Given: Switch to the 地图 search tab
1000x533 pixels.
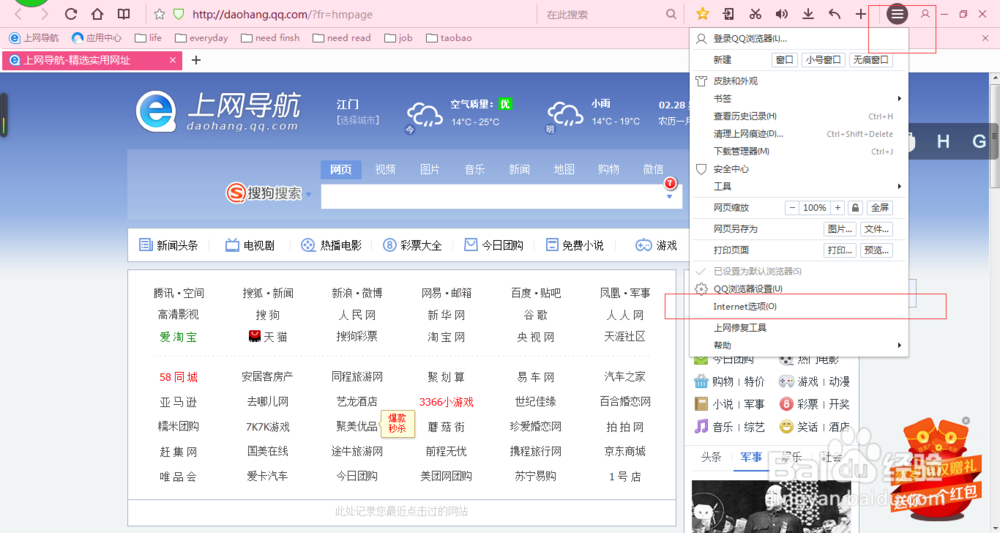Looking at the screenshot, I should click(564, 170).
